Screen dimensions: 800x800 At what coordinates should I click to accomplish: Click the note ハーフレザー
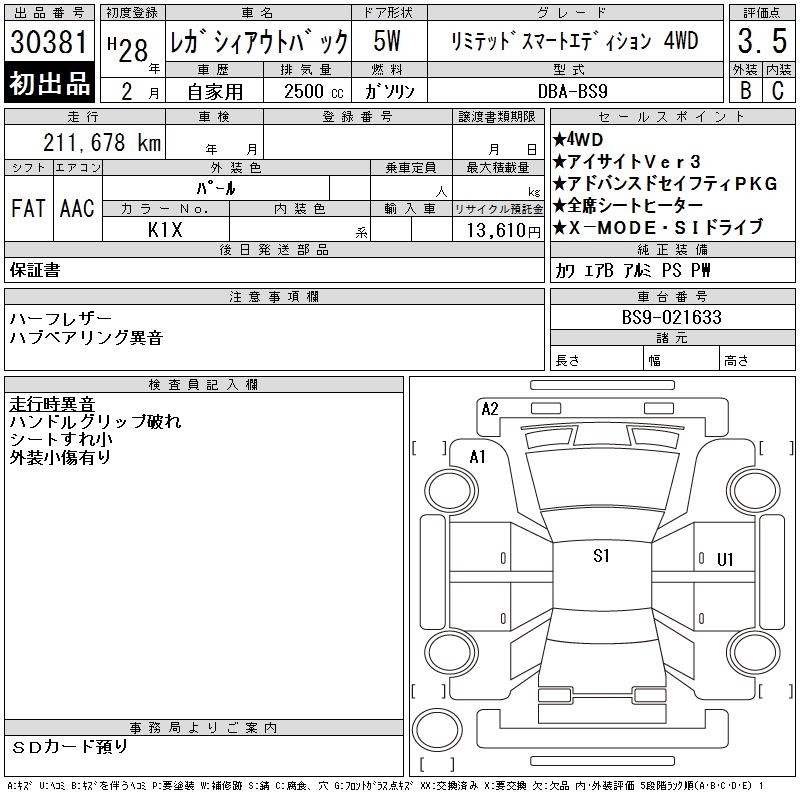61,319
